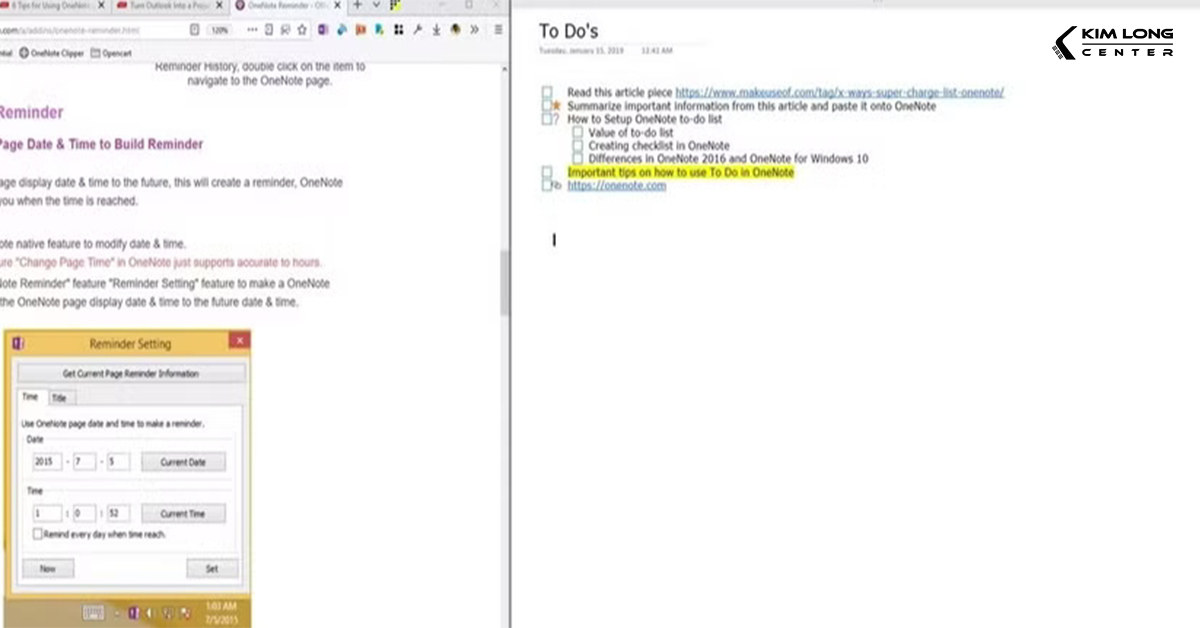Click 'Get Current Page Reminder Information'
Viewport: 1200px width, 628px height.
[x=130, y=372]
